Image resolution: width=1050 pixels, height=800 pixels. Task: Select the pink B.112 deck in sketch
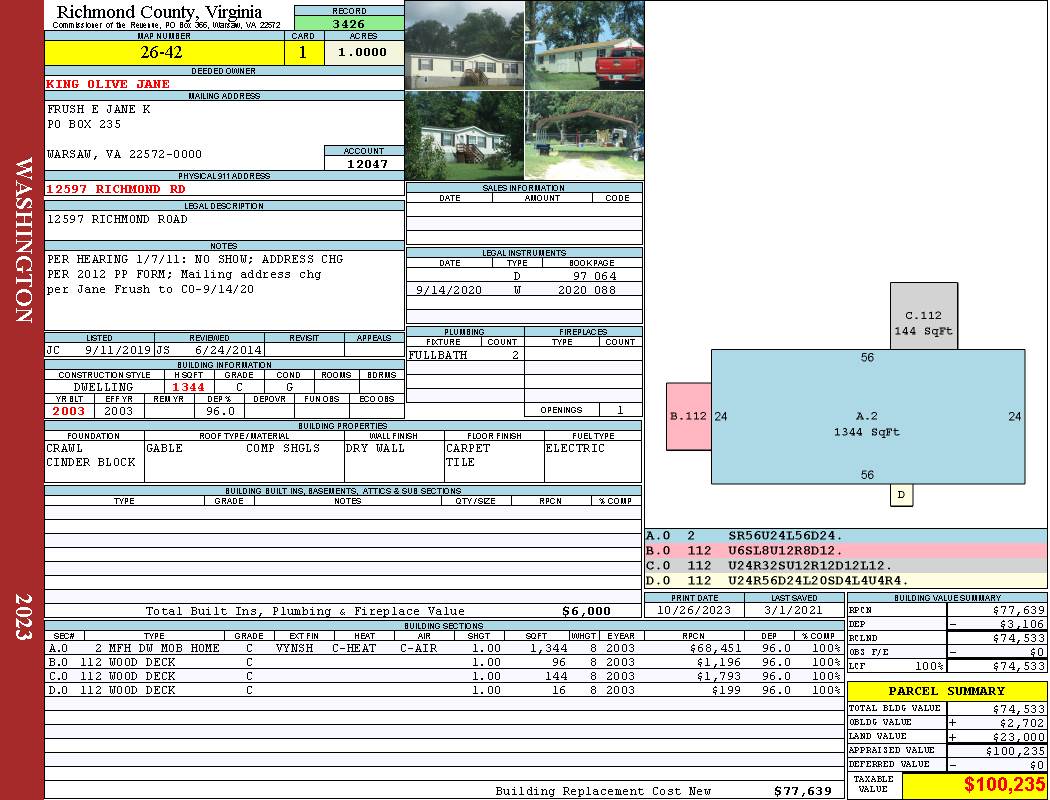(x=688, y=416)
